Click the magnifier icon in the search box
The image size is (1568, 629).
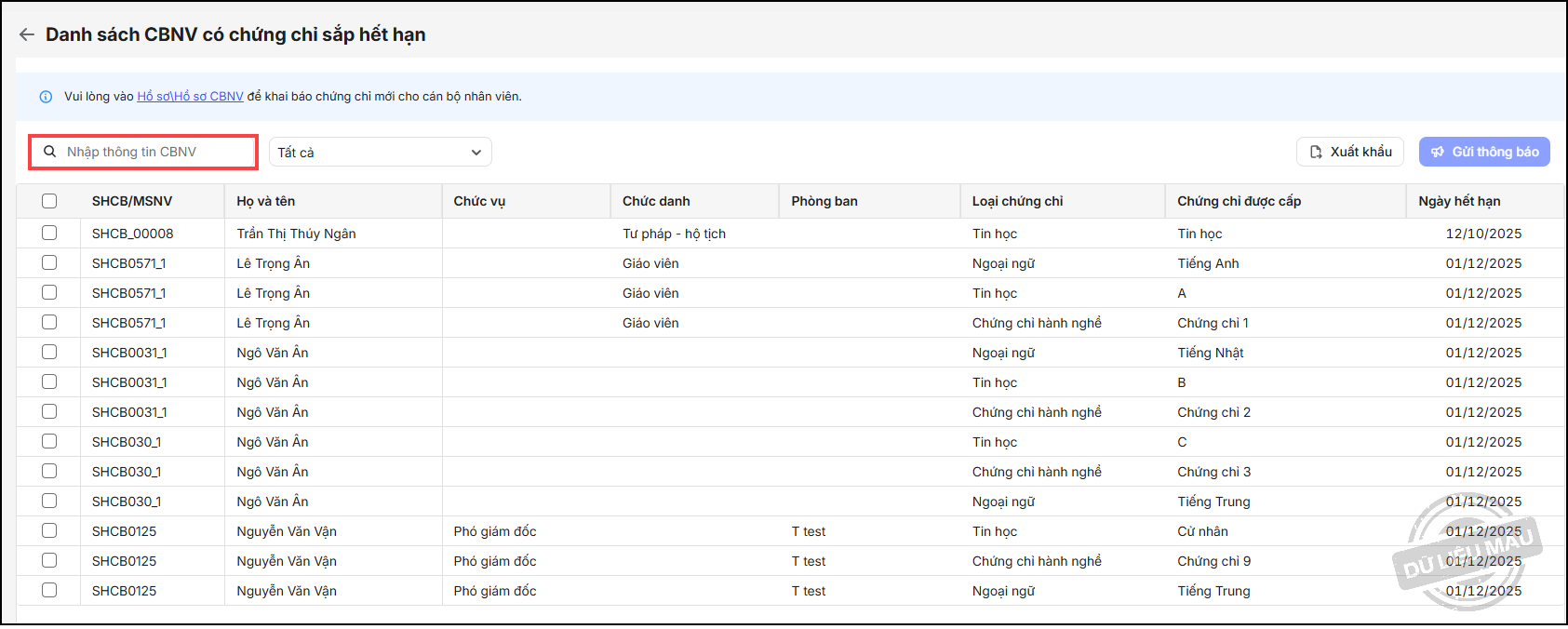coord(50,152)
